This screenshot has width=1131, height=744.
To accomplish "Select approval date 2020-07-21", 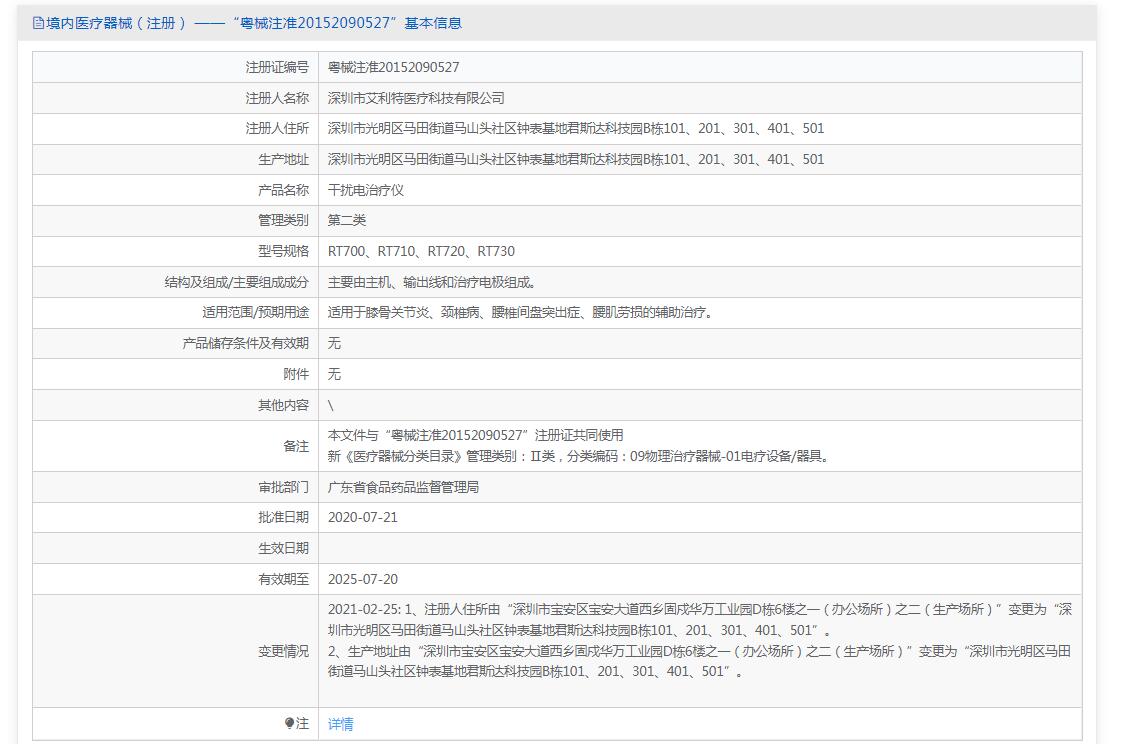I will tap(363, 517).
